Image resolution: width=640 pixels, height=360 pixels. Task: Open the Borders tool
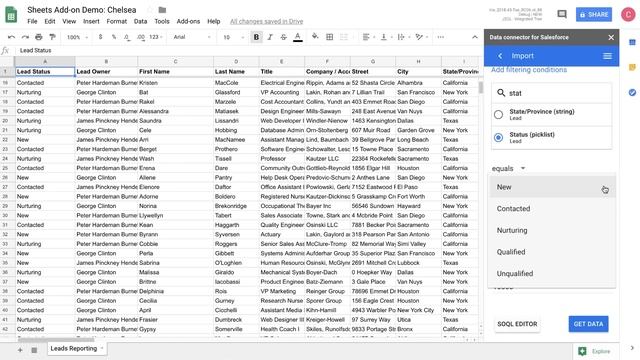(x=329, y=37)
